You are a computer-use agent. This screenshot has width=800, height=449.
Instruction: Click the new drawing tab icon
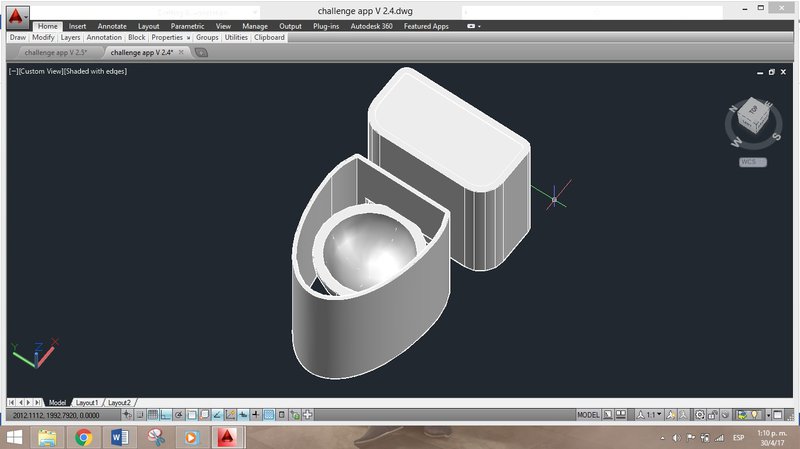click(x=201, y=52)
